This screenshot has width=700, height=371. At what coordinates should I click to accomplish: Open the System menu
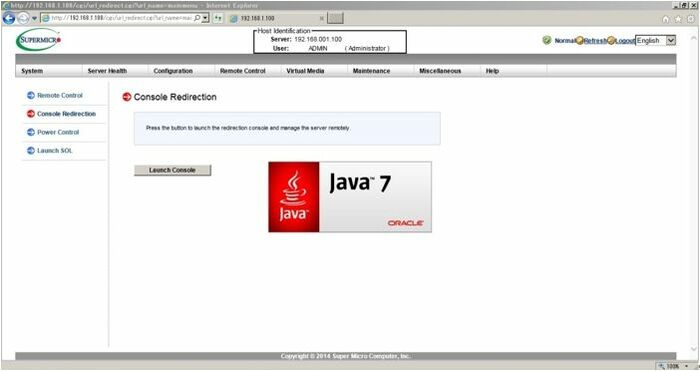32,71
